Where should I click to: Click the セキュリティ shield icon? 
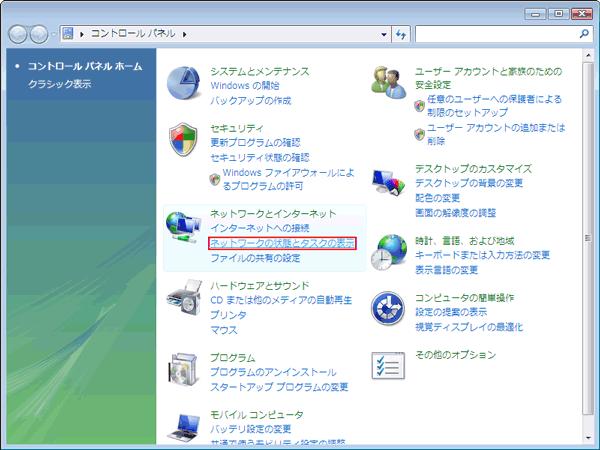pos(183,139)
